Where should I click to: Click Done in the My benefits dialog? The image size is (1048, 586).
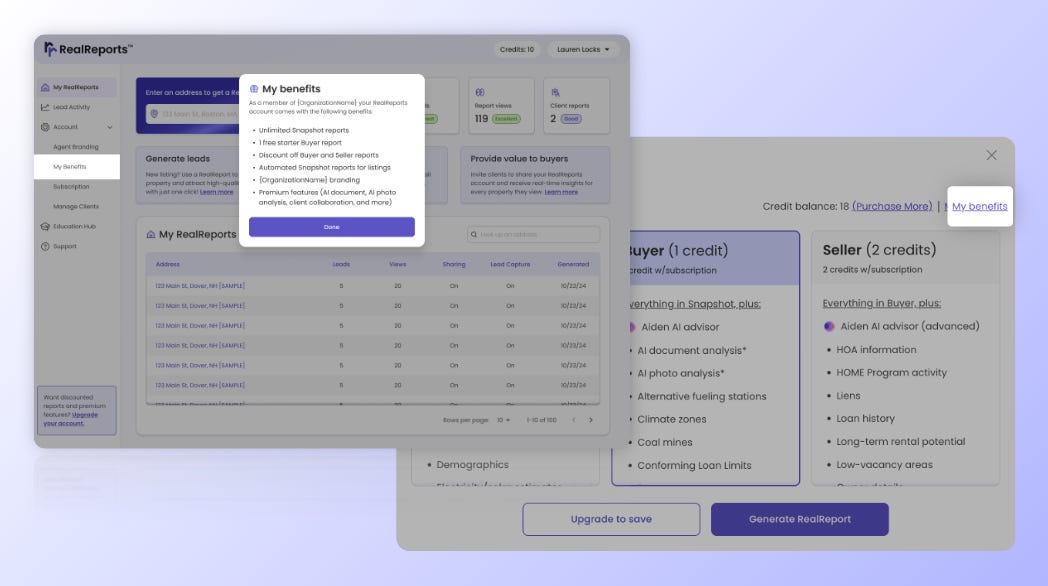[332, 227]
